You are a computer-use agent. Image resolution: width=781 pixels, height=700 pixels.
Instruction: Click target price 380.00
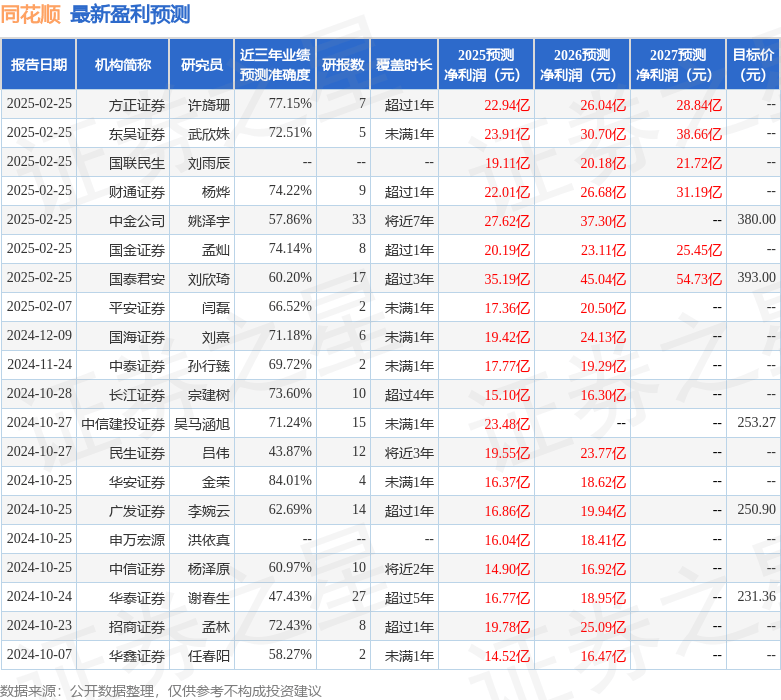click(x=756, y=219)
